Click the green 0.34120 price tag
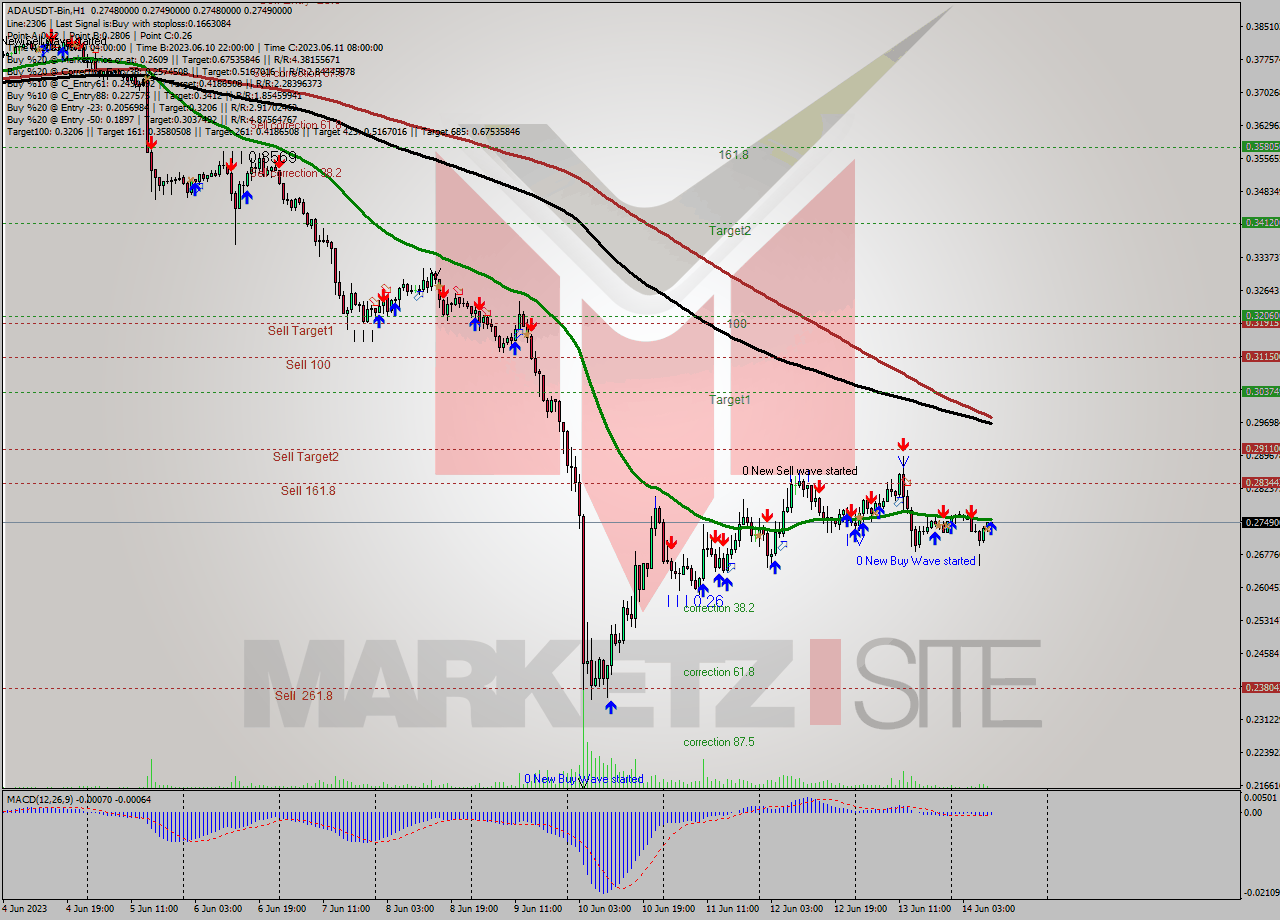 click(1260, 222)
